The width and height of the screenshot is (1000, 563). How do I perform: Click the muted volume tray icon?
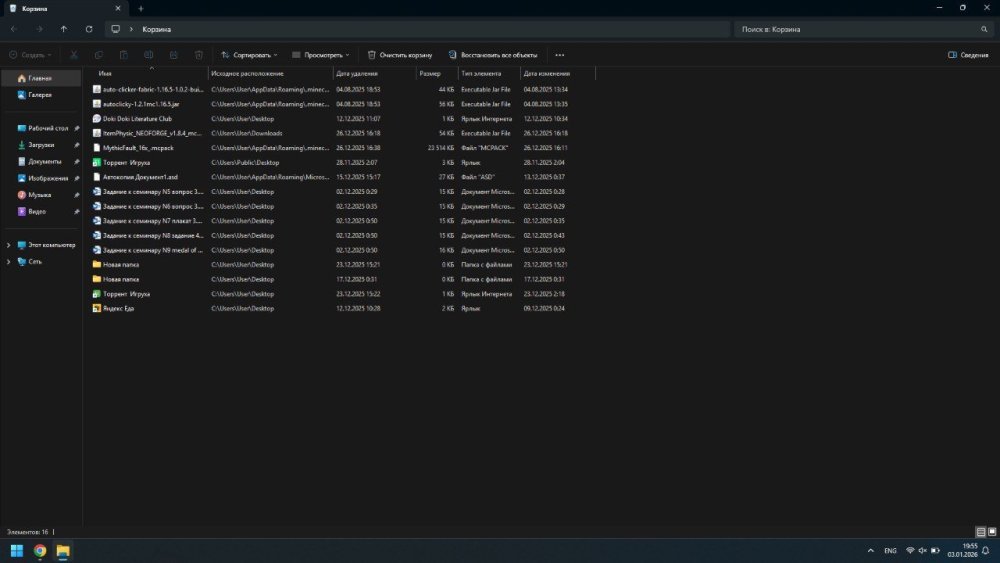coord(922,550)
